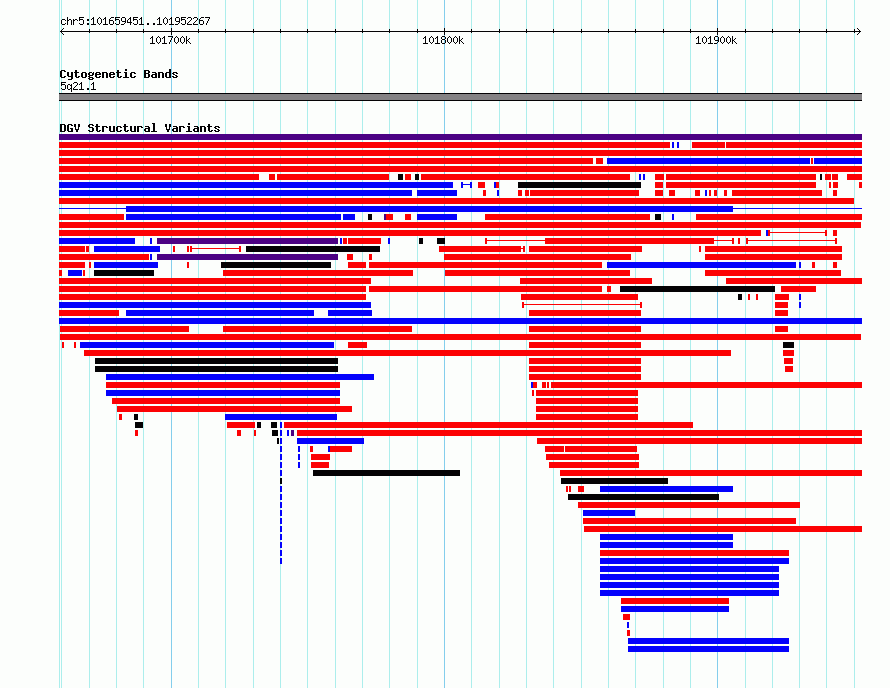Viewport: 890px width, 688px height.
Task: Select the thick full-width blue variant bar
Action: [460, 321]
